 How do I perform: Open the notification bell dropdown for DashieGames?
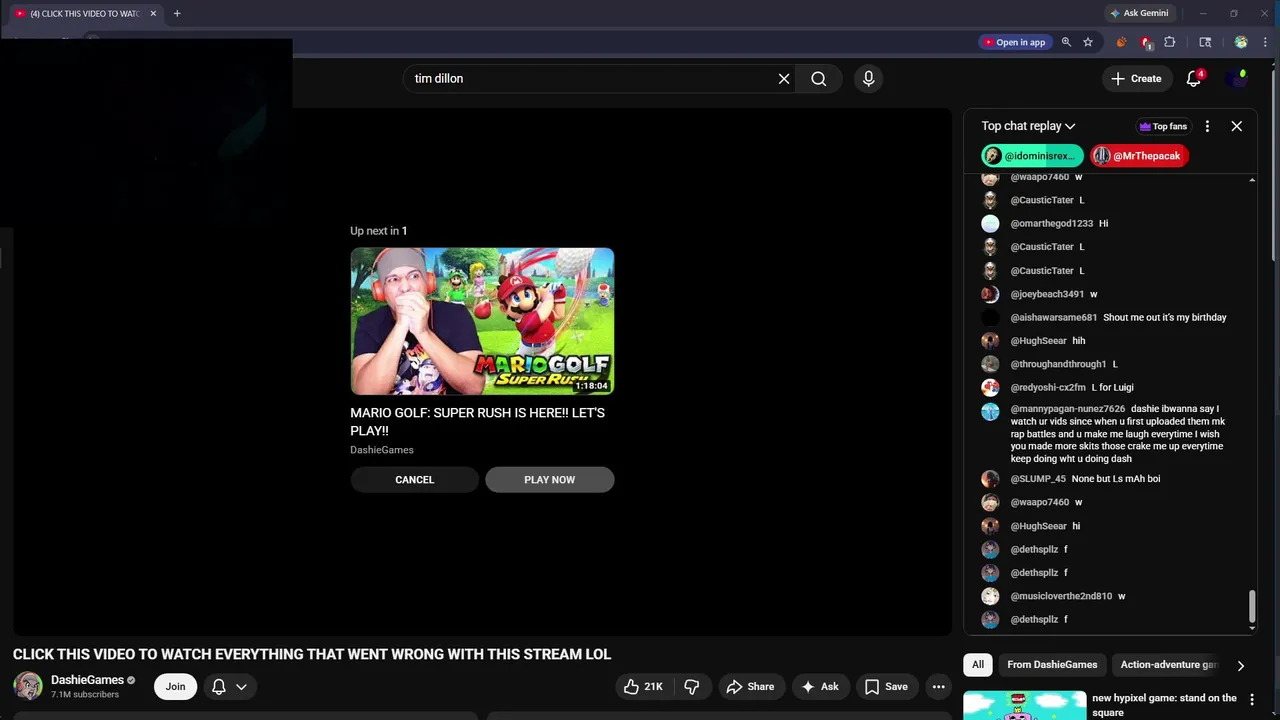pyautogui.click(x=229, y=687)
